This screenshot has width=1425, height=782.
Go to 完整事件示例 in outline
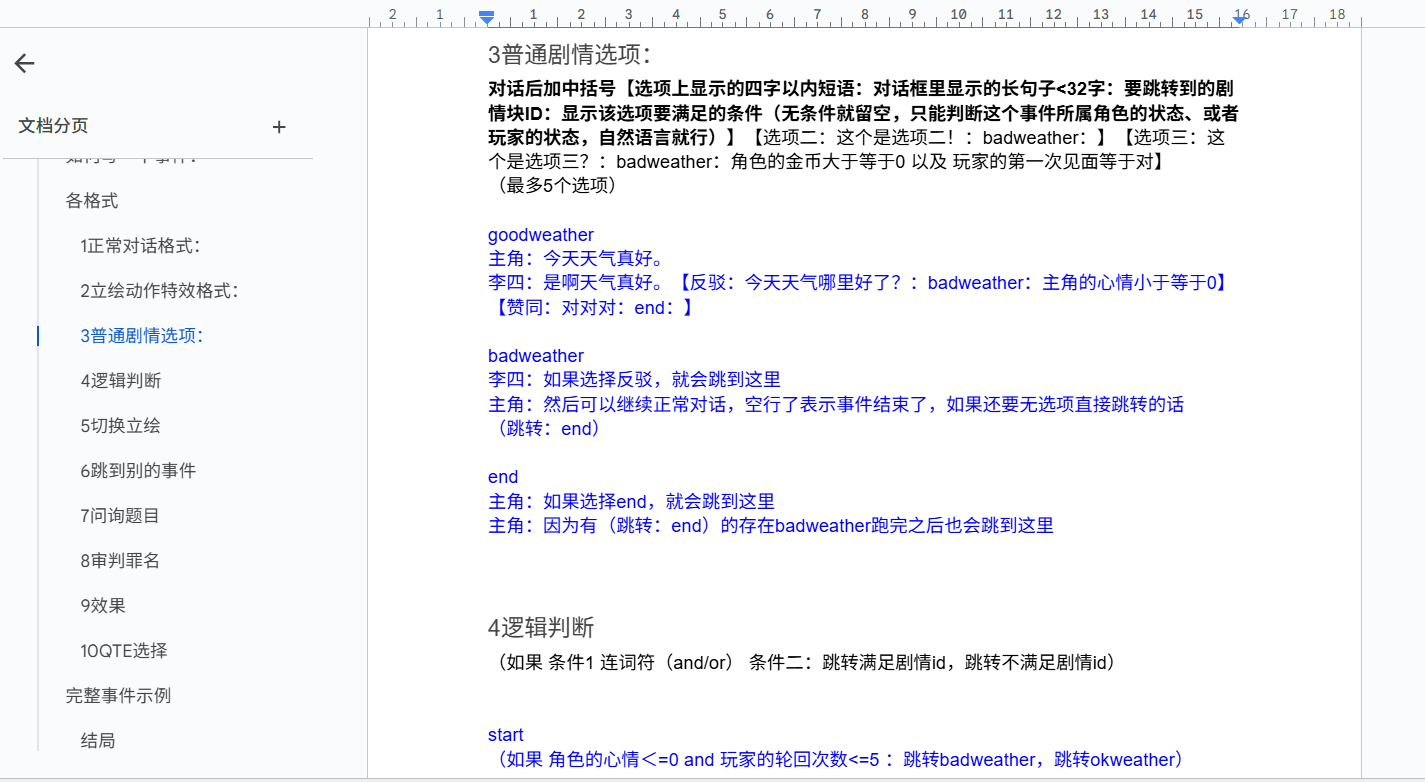point(118,696)
